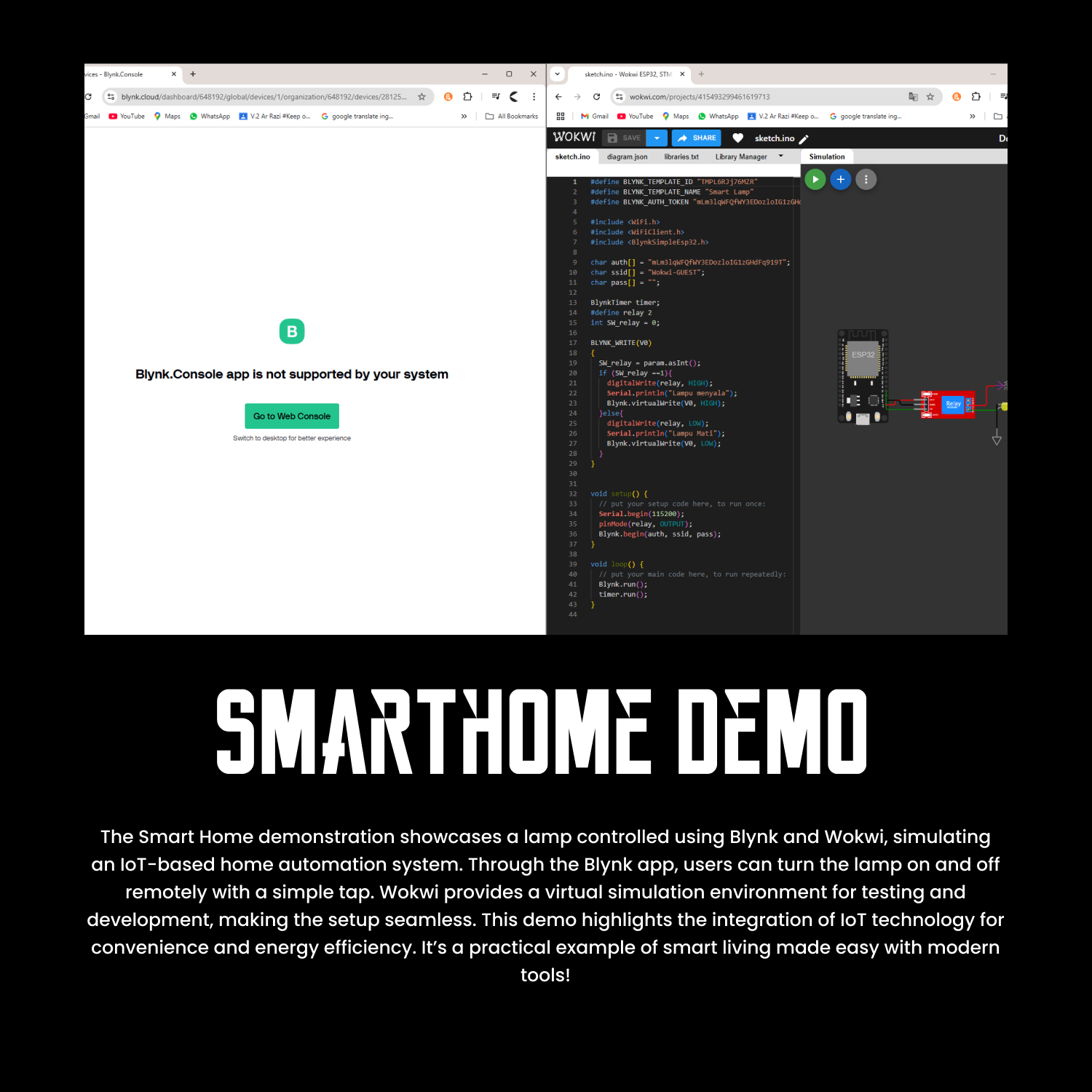Viewport: 1092px width, 1092px height.
Task: Open simulation options via the three-dot icon
Action: (x=866, y=179)
